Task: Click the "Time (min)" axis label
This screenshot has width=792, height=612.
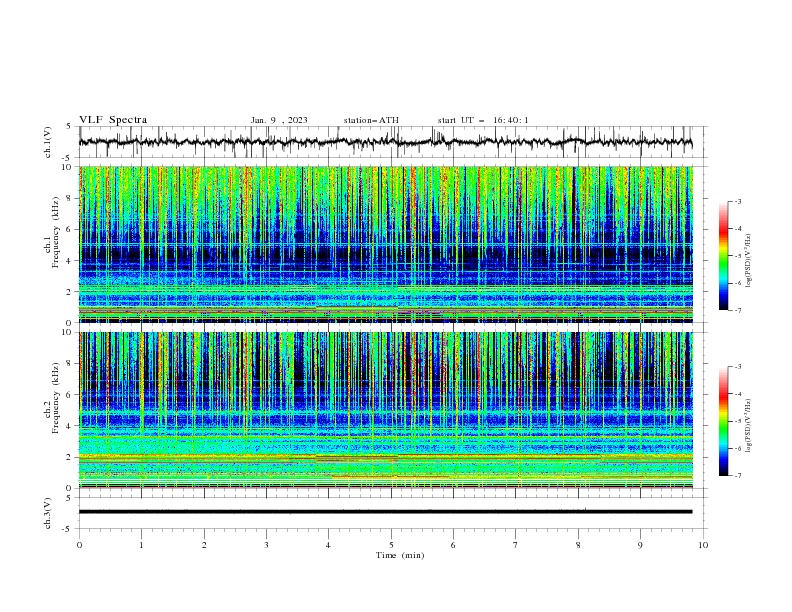Action: point(400,555)
